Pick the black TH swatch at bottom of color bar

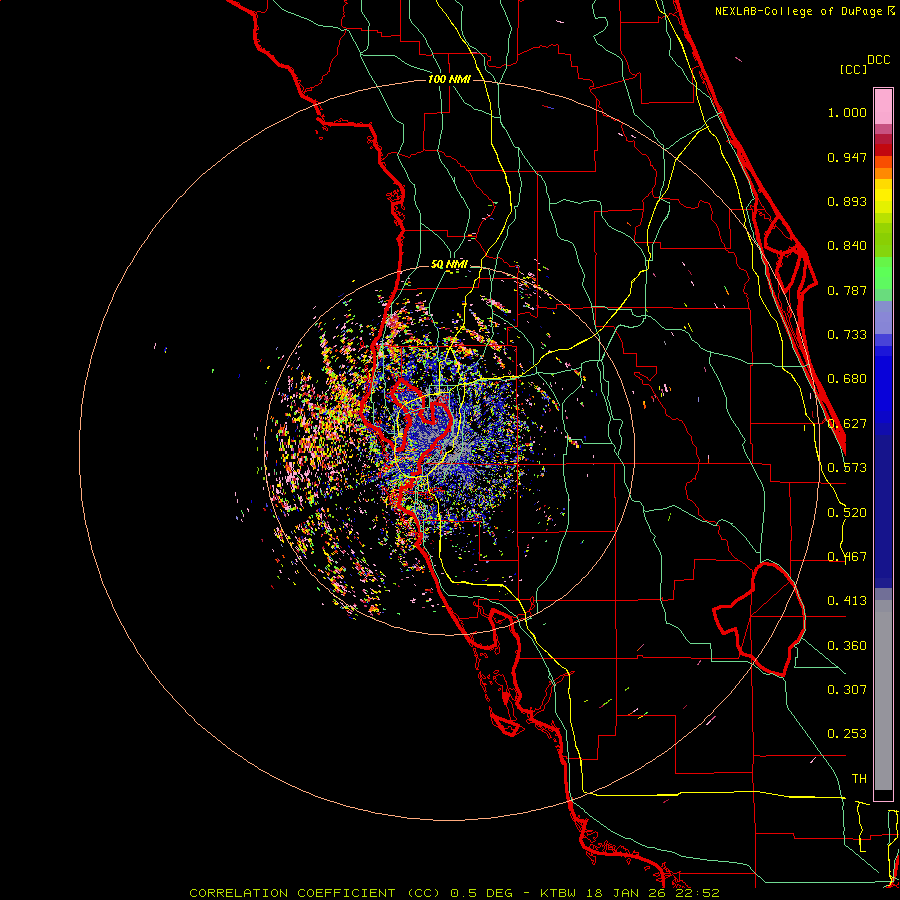[883, 794]
